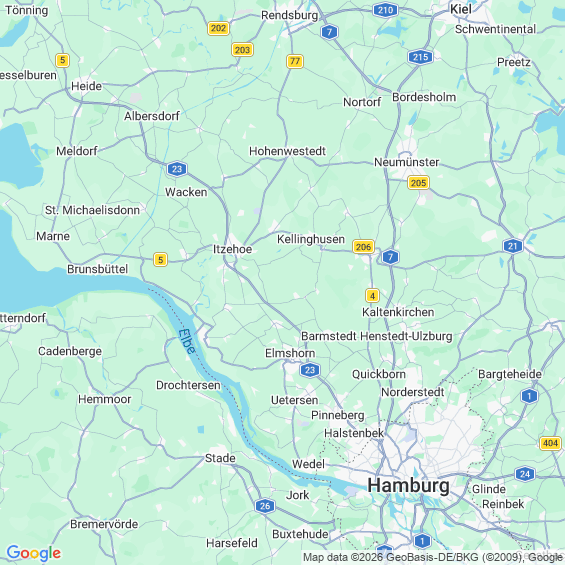This screenshot has height=565, width=565.
Task: Click the yellow 404 road shield
Action: pos(550,443)
